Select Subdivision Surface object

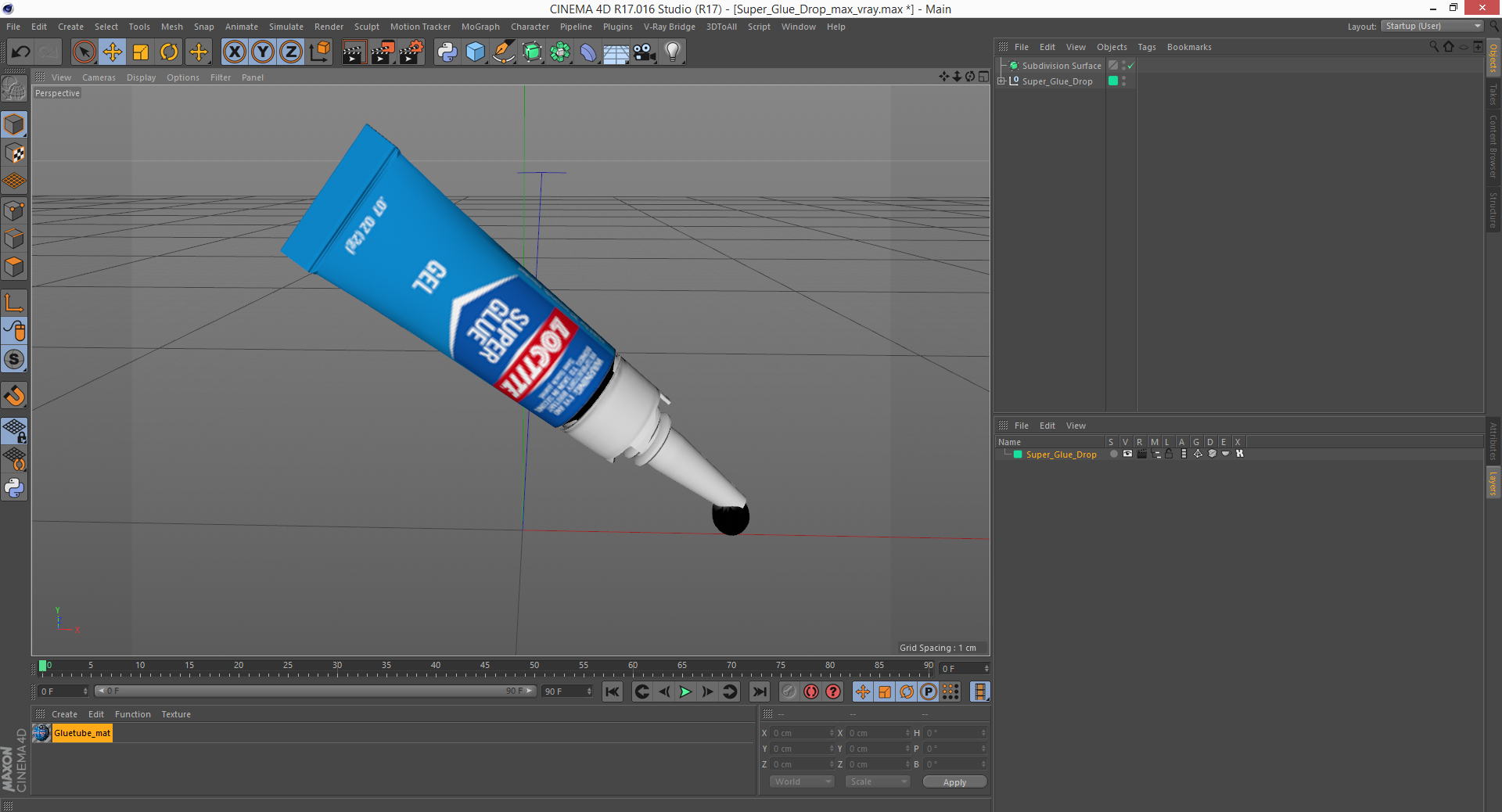click(x=1061, y=66)
